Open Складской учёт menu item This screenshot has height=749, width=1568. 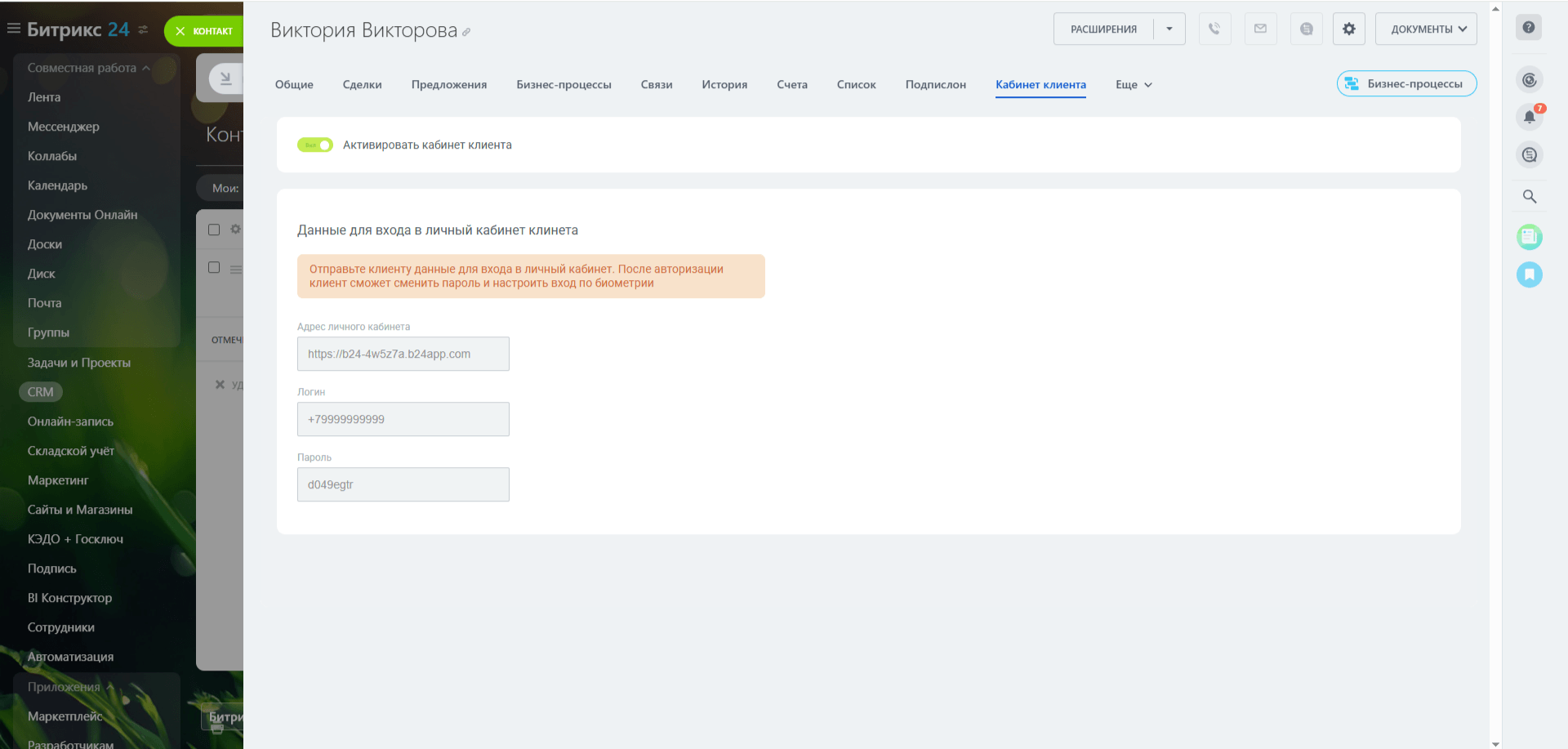point(71,451)
